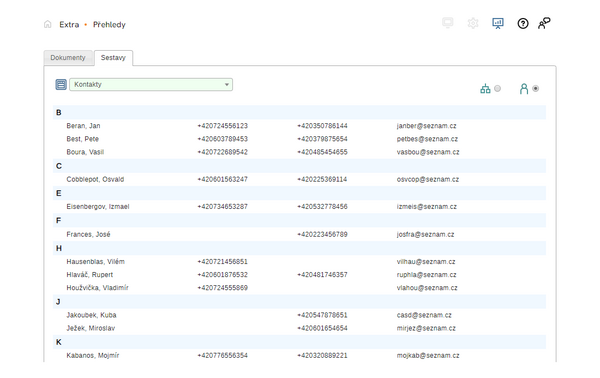Click the person view icon
This screenshot has height=378, width=600.
tap(524, 88)
